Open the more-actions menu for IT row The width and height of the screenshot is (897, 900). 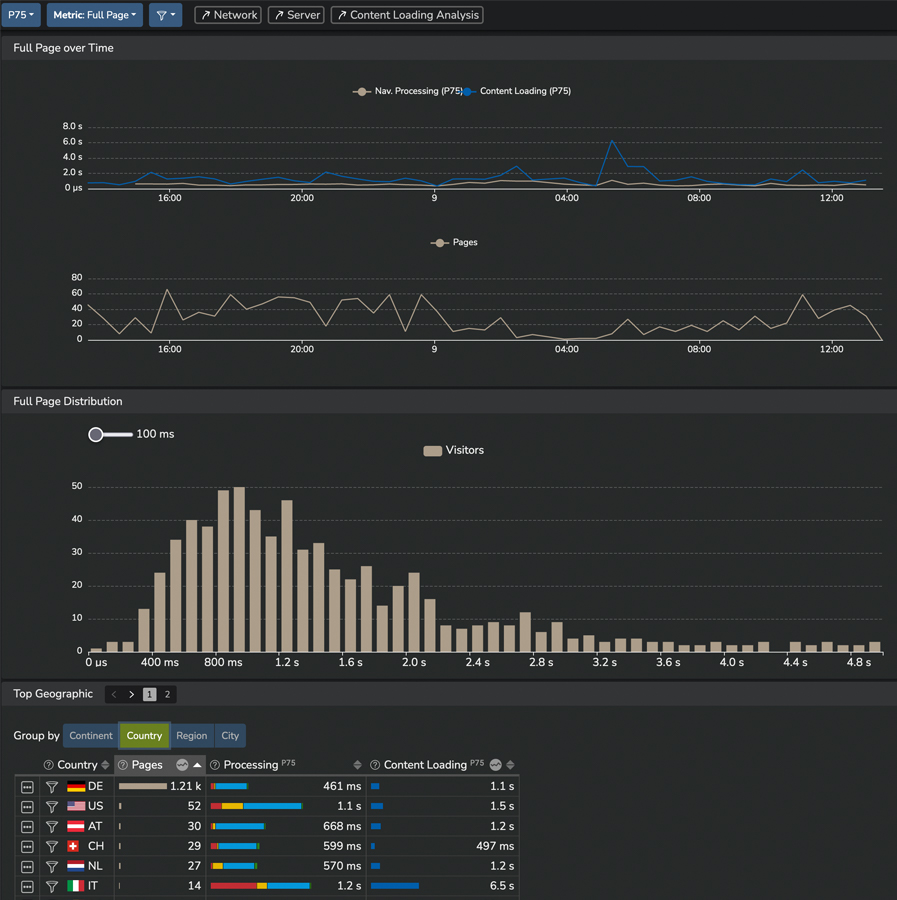tap(27, 886)
